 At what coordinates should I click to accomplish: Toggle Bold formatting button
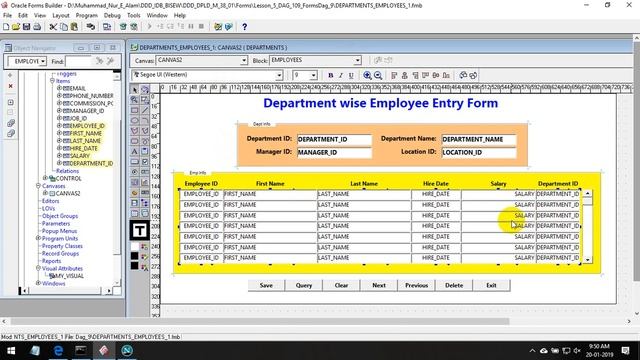point(331,75)
